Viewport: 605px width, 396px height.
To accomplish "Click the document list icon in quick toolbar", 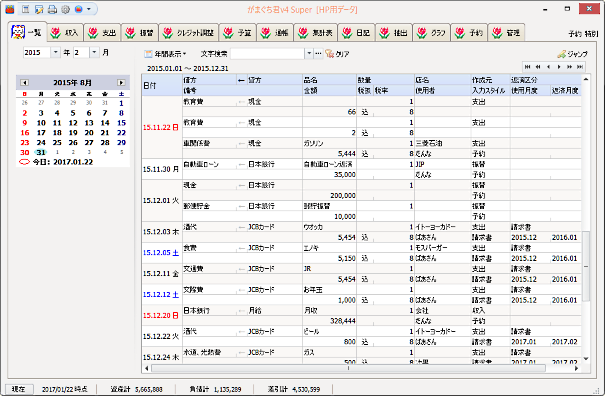I will (x=25, y=9).
